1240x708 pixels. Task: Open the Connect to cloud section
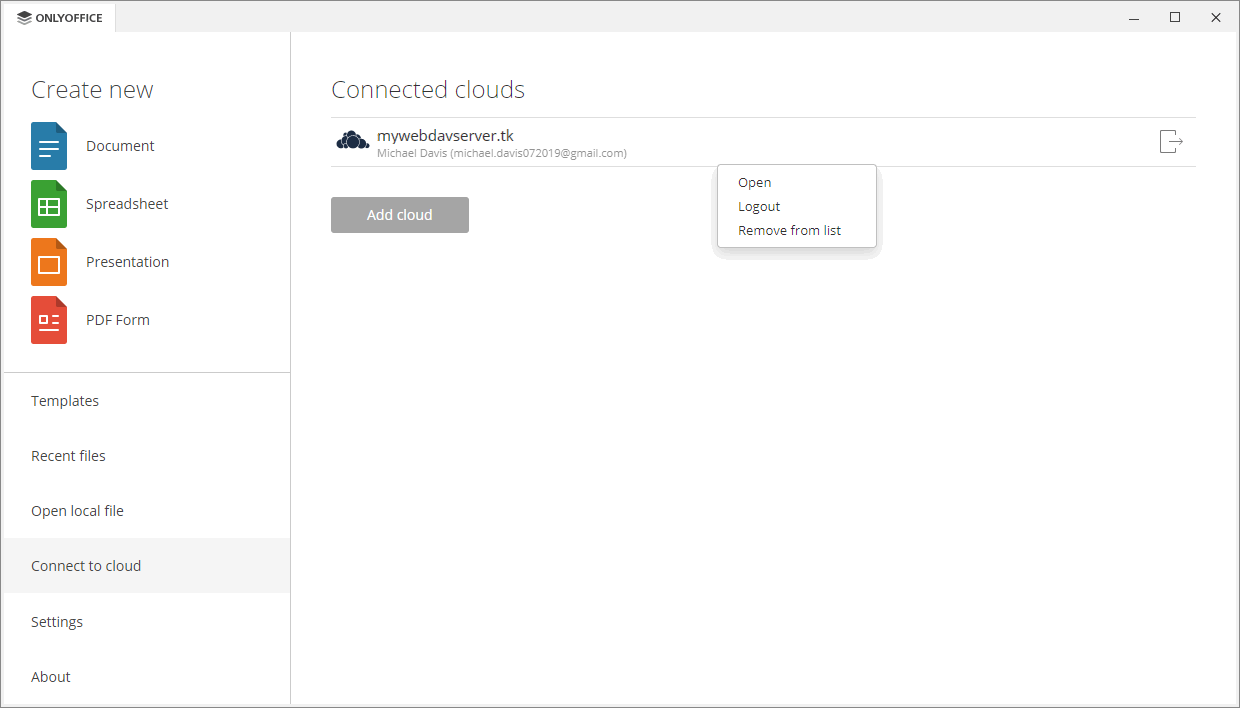pyautogui.click(x=86, y=565)
